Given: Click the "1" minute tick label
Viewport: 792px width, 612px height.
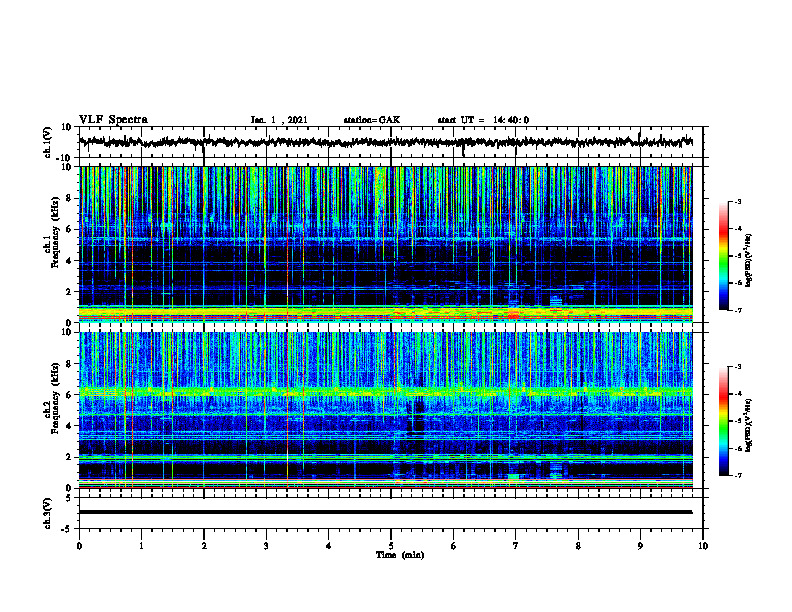Looking at the screenshot, I should (141, 546).
